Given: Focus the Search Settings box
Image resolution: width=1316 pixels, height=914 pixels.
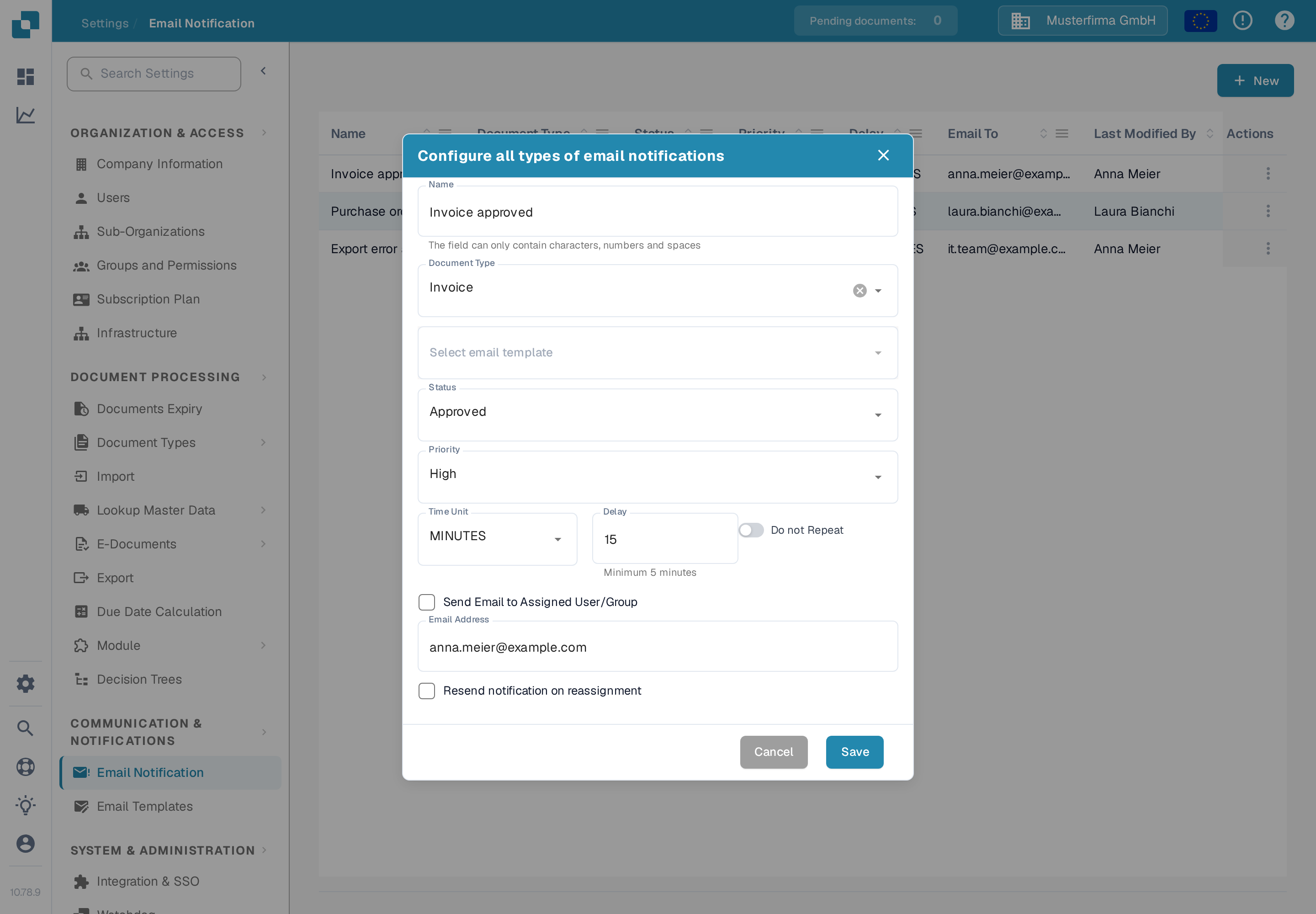Looking at the screenshot, I should pos(154,74).
